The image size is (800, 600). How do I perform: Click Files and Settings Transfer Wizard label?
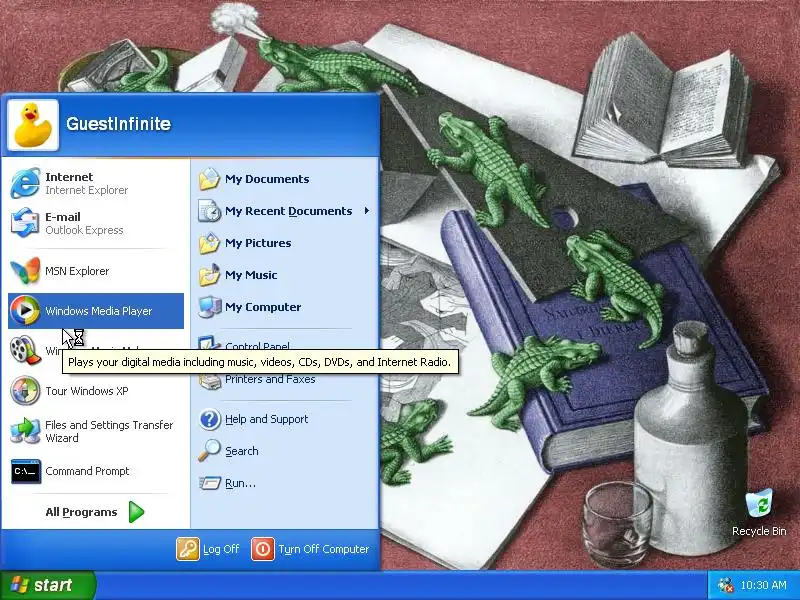coord(109,431)
